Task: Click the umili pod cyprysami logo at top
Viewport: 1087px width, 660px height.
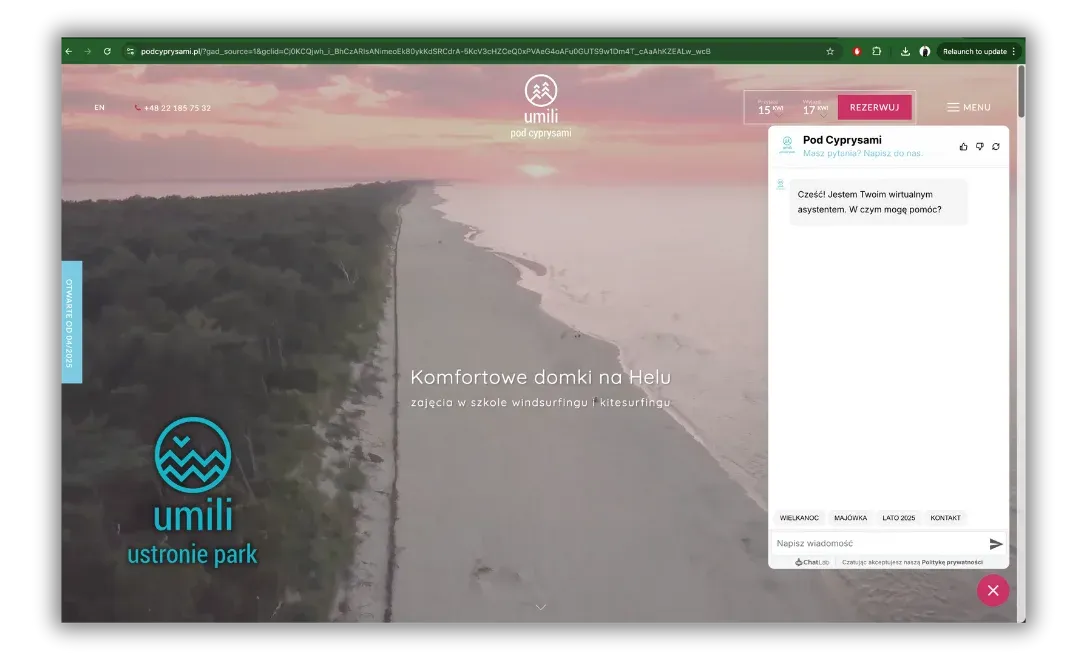Action: click(x=540, y=105)
